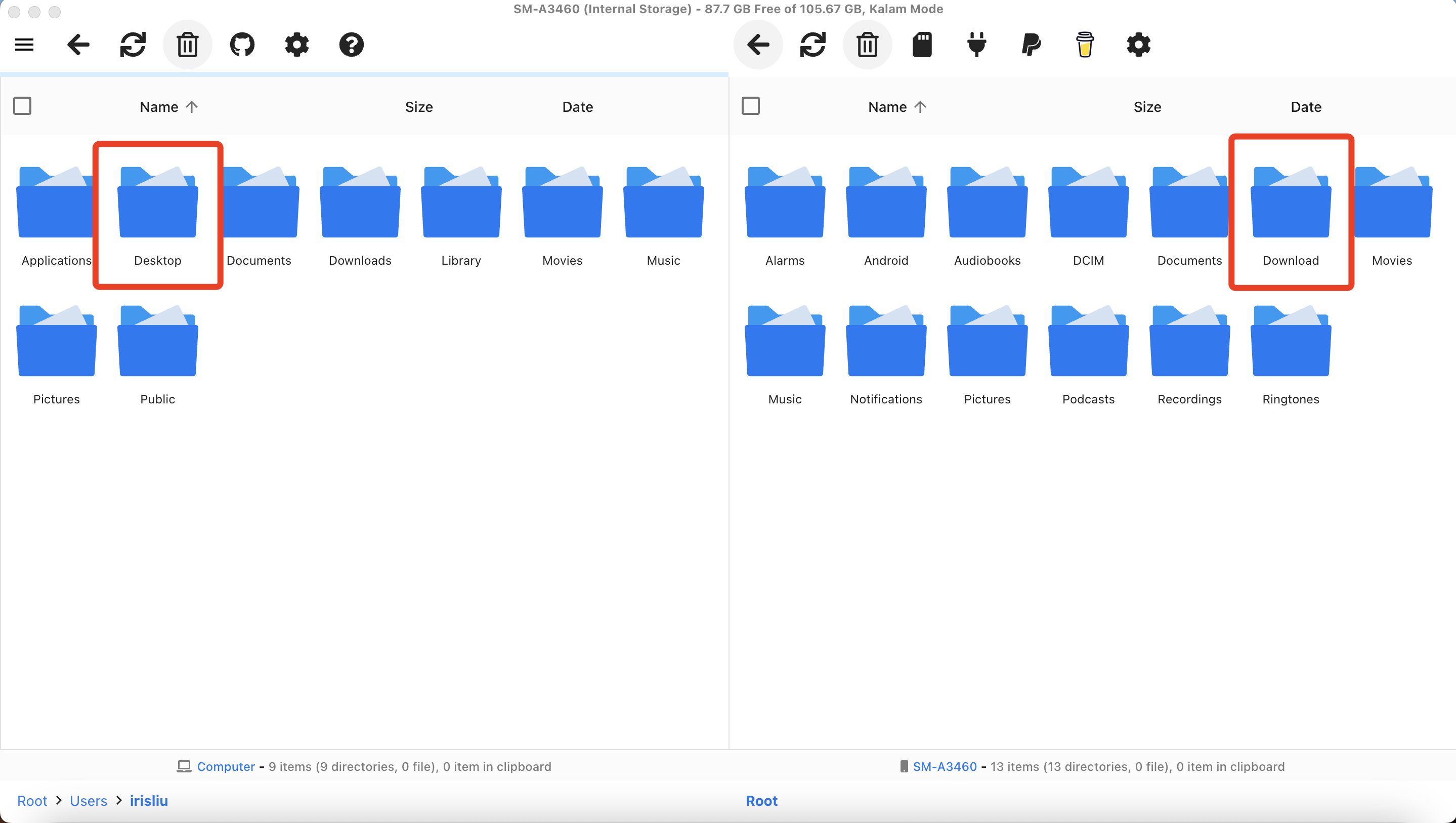Click the plug MTP mode icon
The image size is (1456, 823).
976,45
